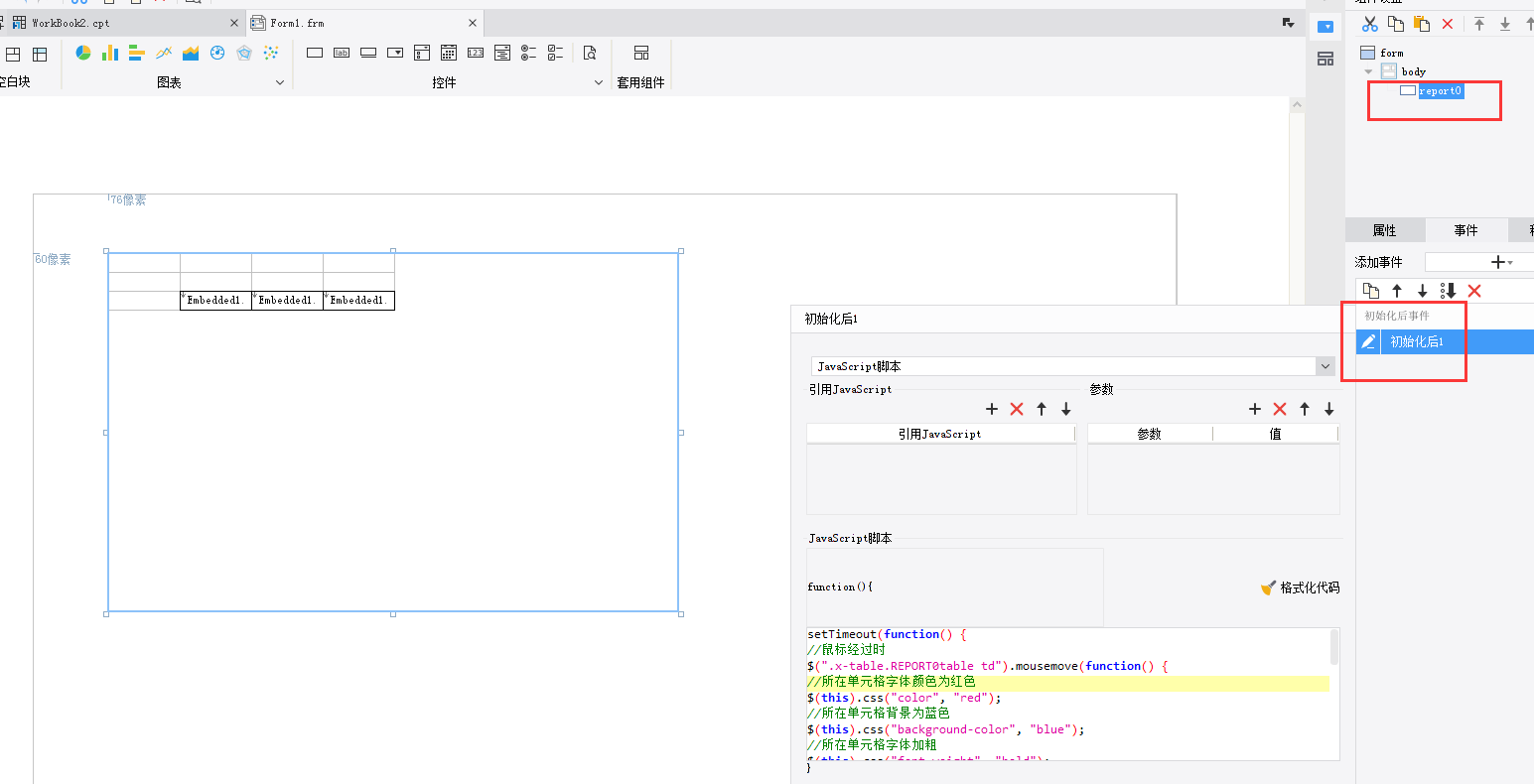
Task: Select the body node in the tree
Action: coord(1414,71)
